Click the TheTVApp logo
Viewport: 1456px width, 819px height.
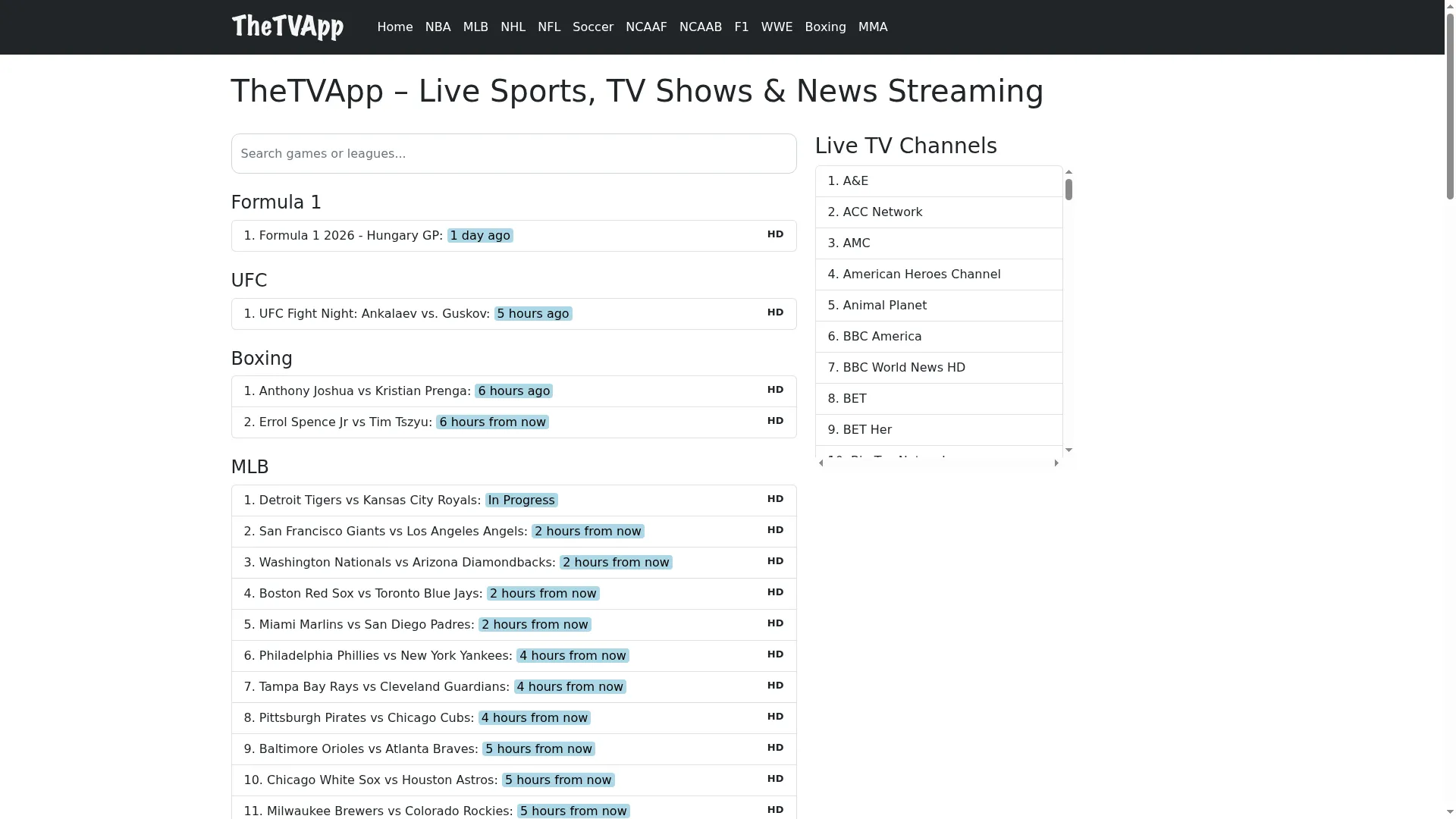click(x=287, y=27)
